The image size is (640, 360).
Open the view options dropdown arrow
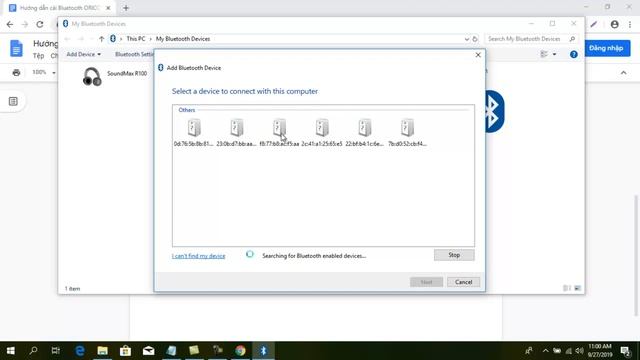(554, 54)
